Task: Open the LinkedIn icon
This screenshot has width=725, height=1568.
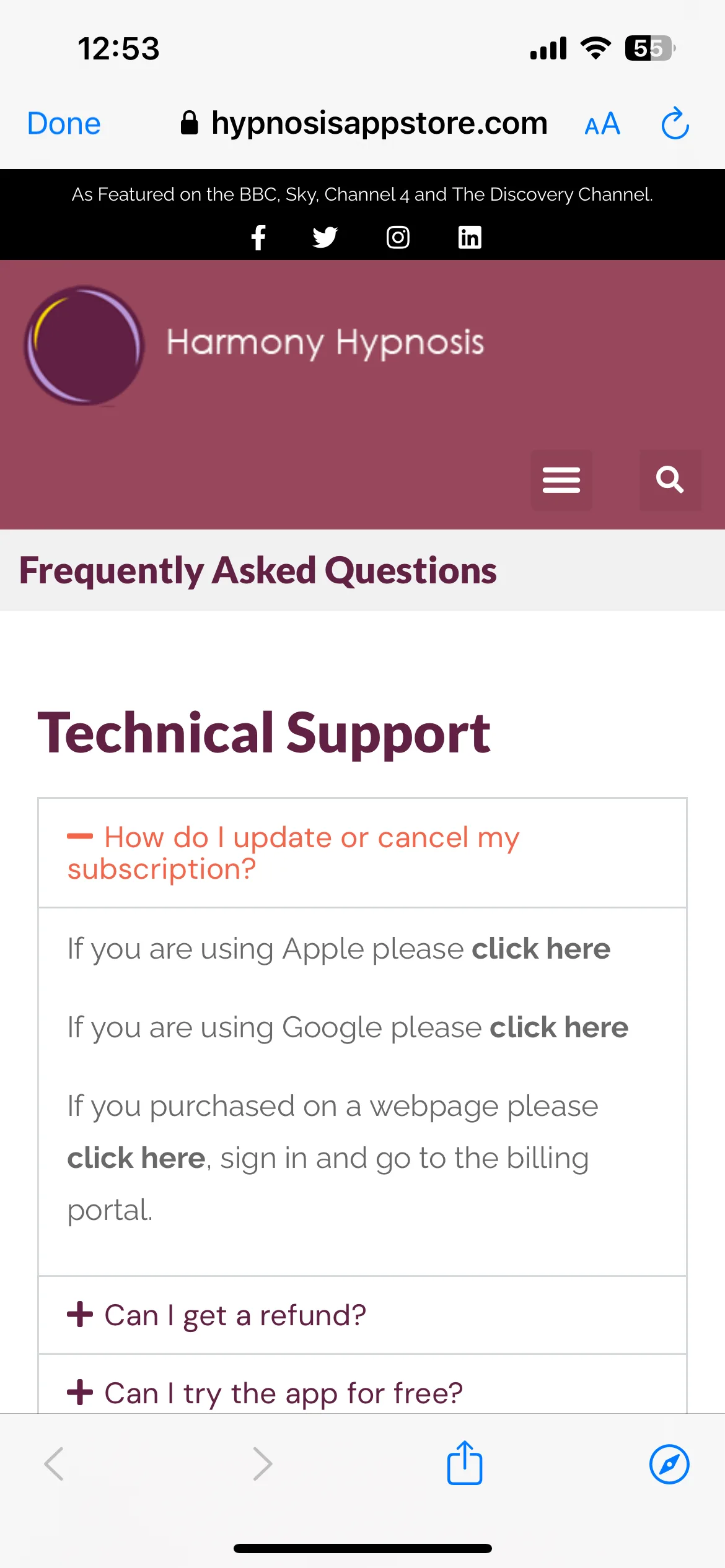Action: point(470,237)
